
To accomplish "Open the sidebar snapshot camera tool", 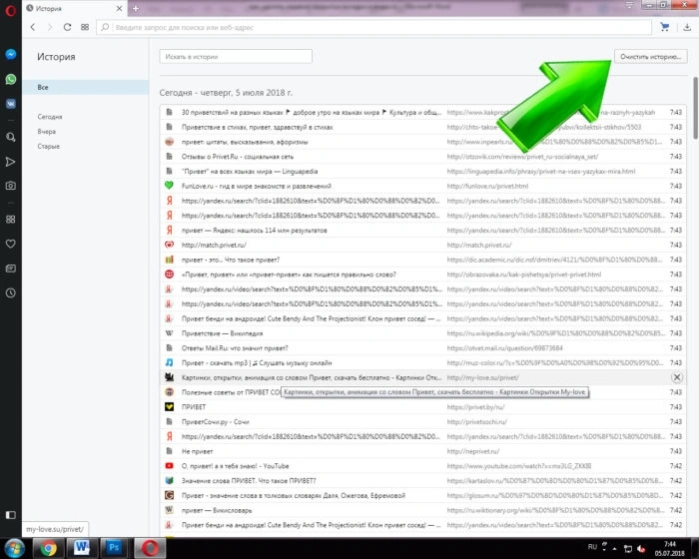I will pyautogui.click(x=11, y=186).
